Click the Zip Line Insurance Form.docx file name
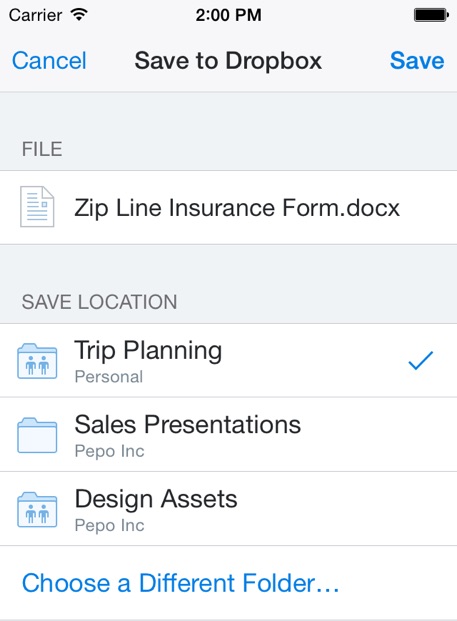 pyautogui.click(x=237, y=208)
